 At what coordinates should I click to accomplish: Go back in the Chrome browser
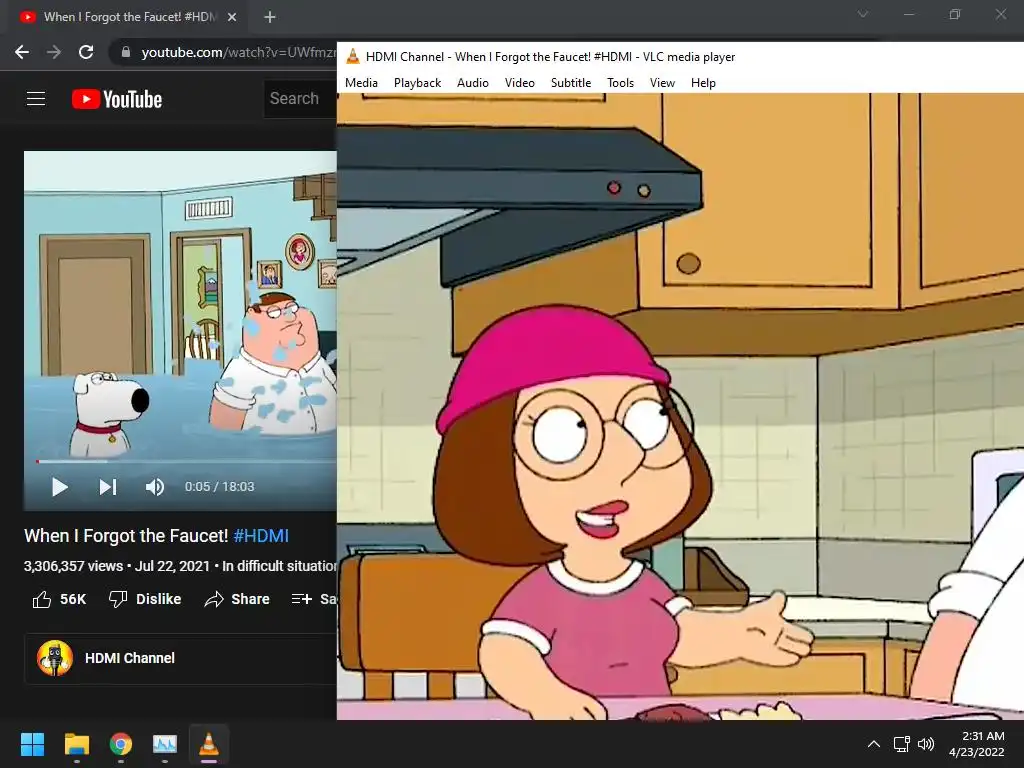(x=22, y=52)
